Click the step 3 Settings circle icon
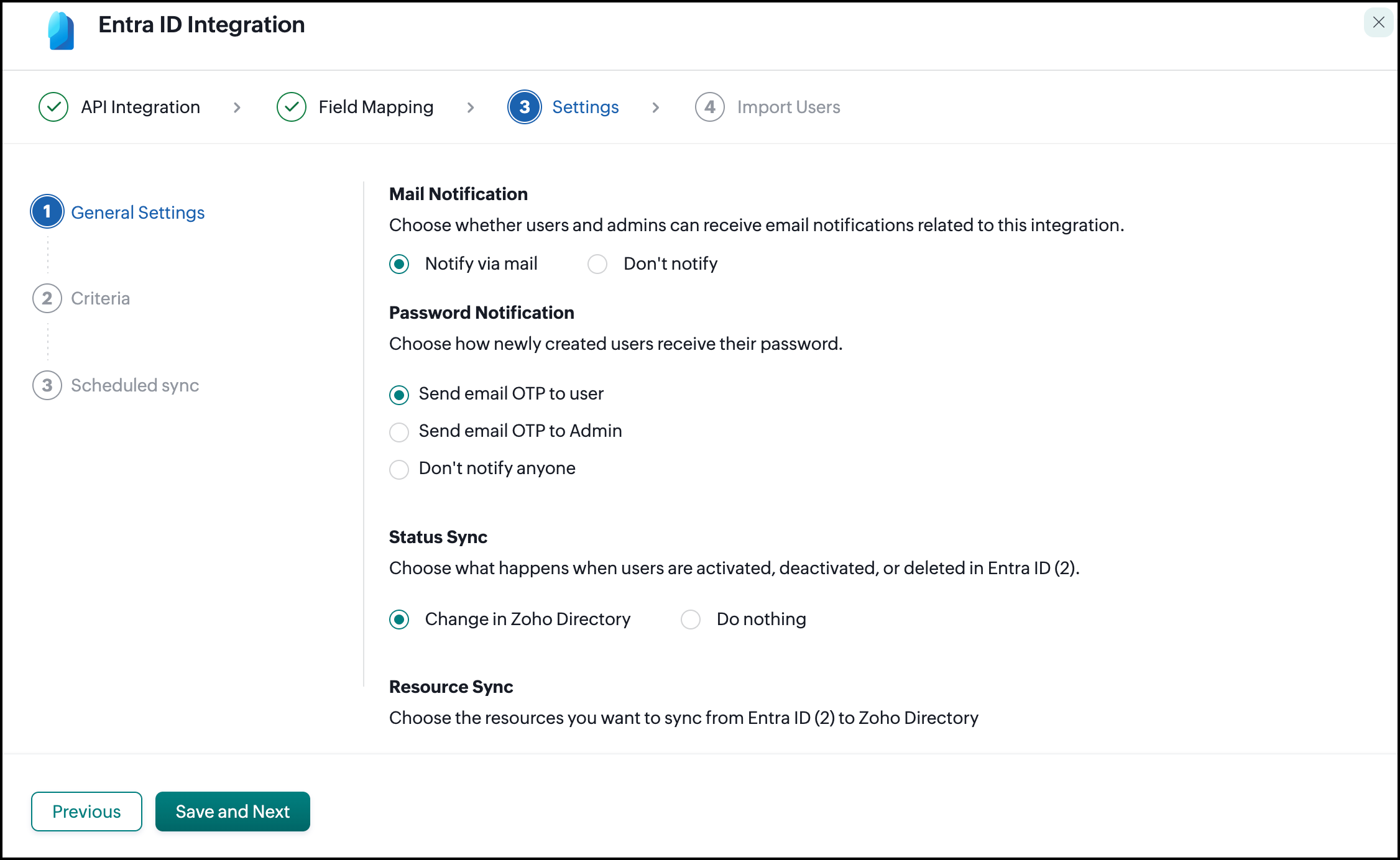 click(524, 107)
